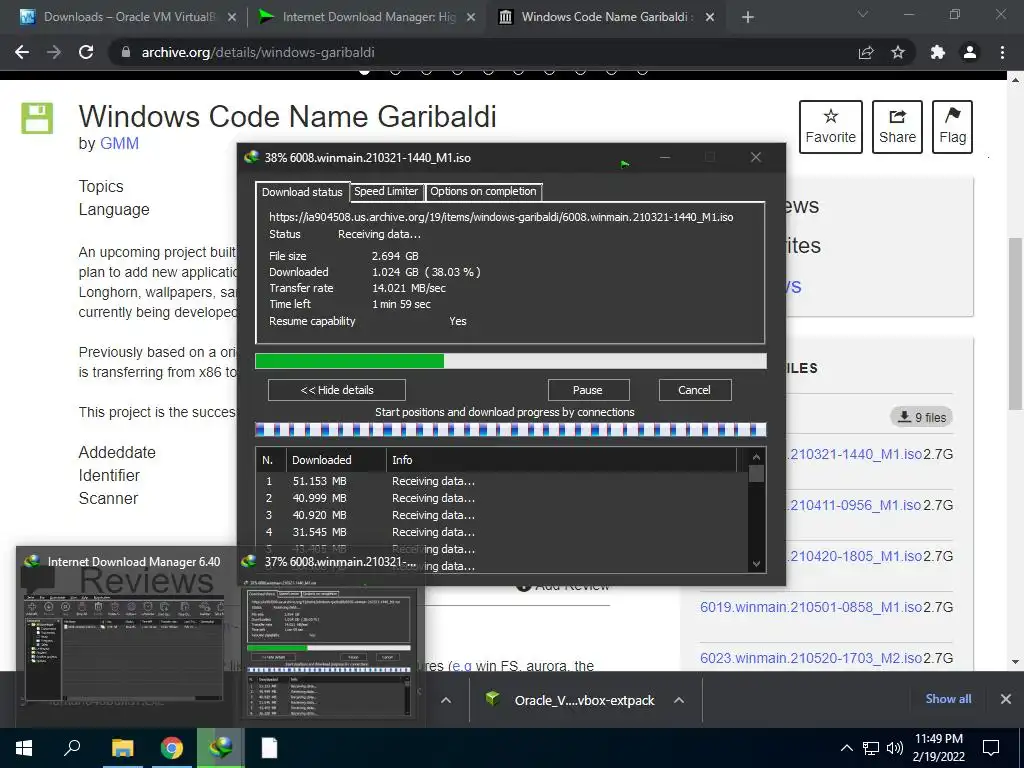This screenshot has width=1024, height=768.
Task: Open File Explorer from taskbar
Action: click(x=122, y=748)
